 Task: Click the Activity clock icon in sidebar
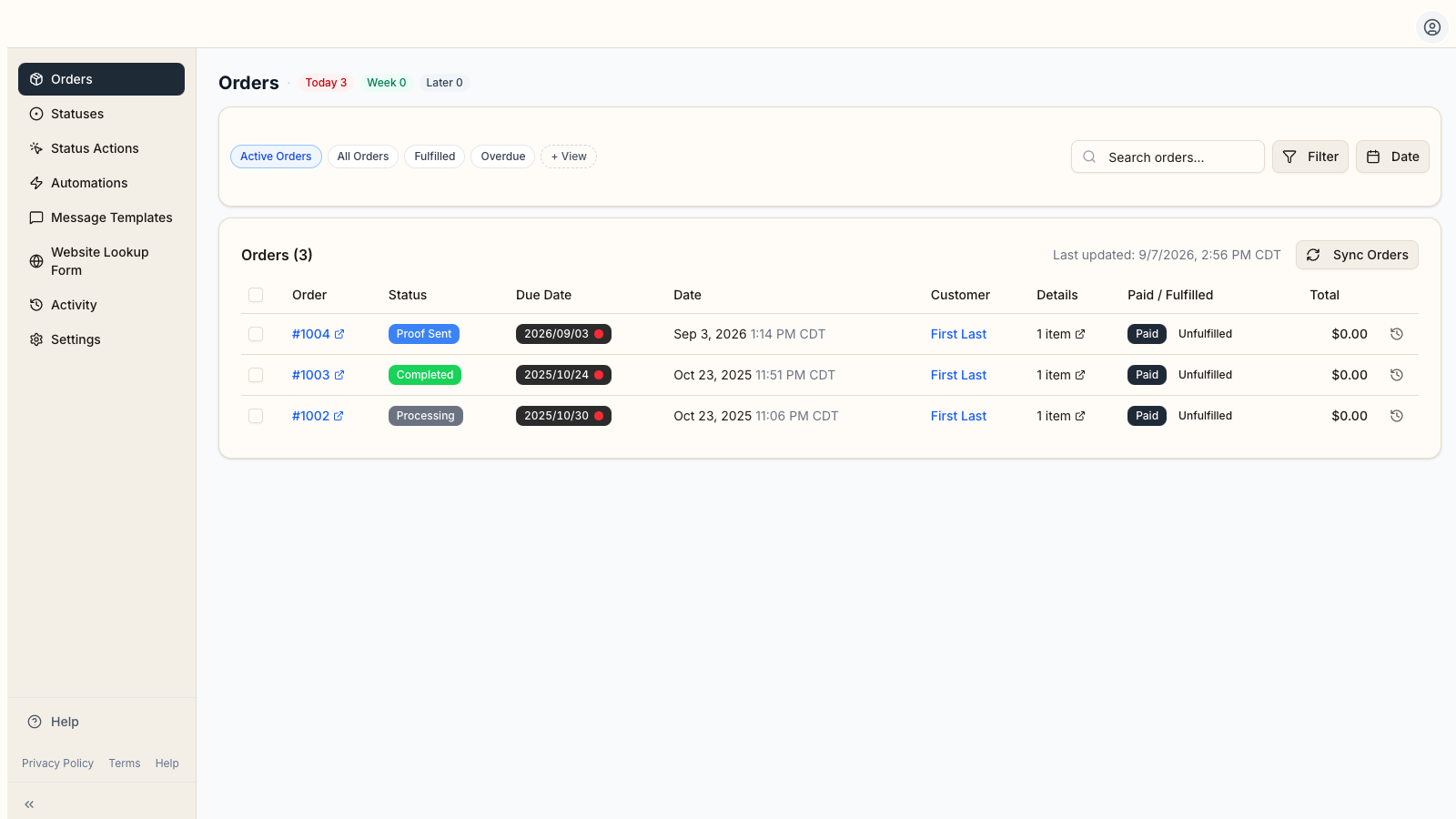pyautogui.click(x=36, y=305)
